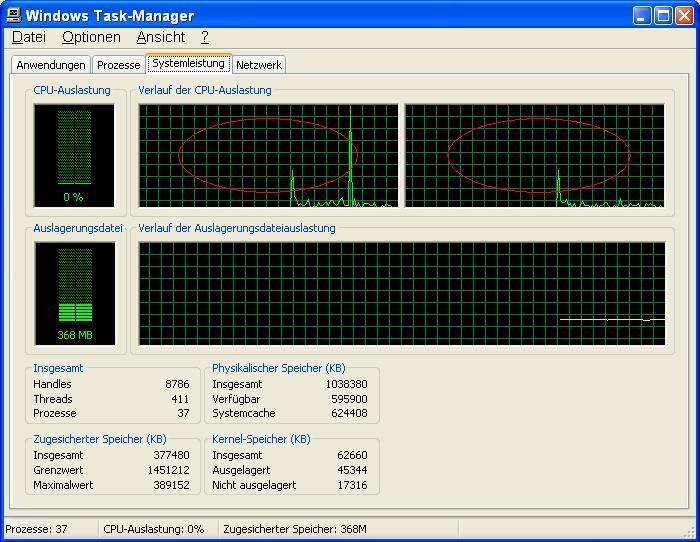Click the window resize grip in status bar
The width and height of the screenshot is (700, 542).
coord(689,531)
